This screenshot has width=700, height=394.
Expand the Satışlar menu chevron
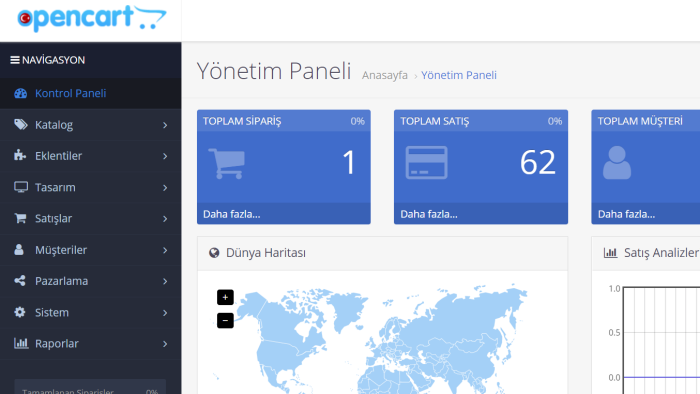(165, 219)
